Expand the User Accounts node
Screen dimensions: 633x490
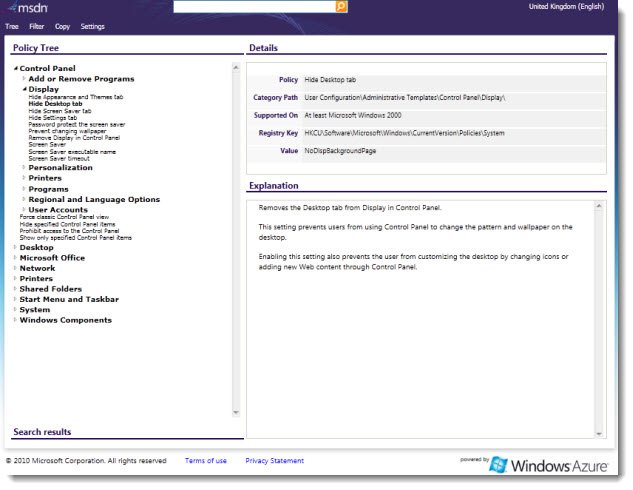coord(24,209)
